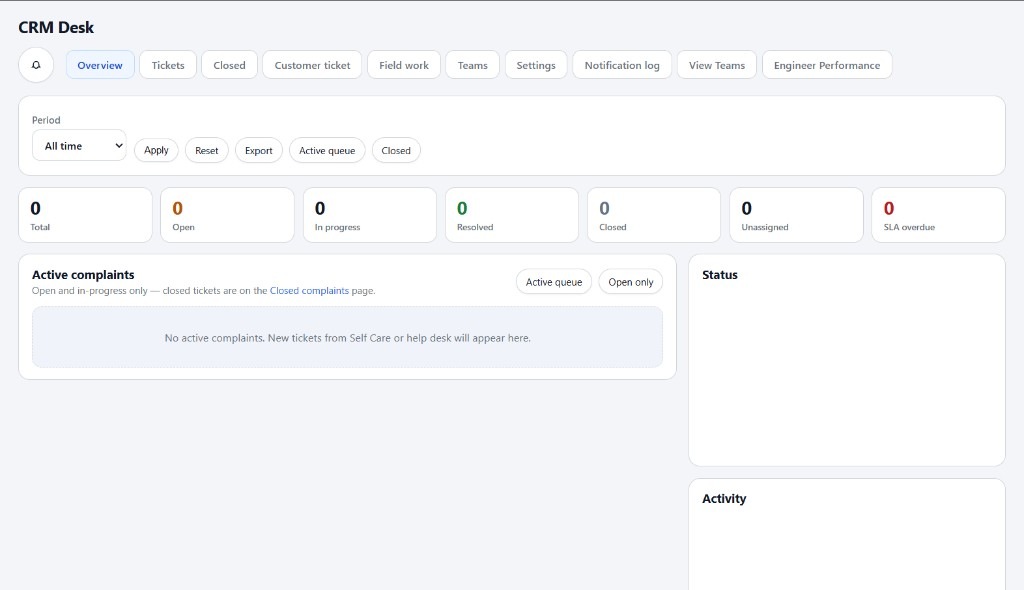Click the Active complaints heading
1024x590 pixels.
(83, 275)
